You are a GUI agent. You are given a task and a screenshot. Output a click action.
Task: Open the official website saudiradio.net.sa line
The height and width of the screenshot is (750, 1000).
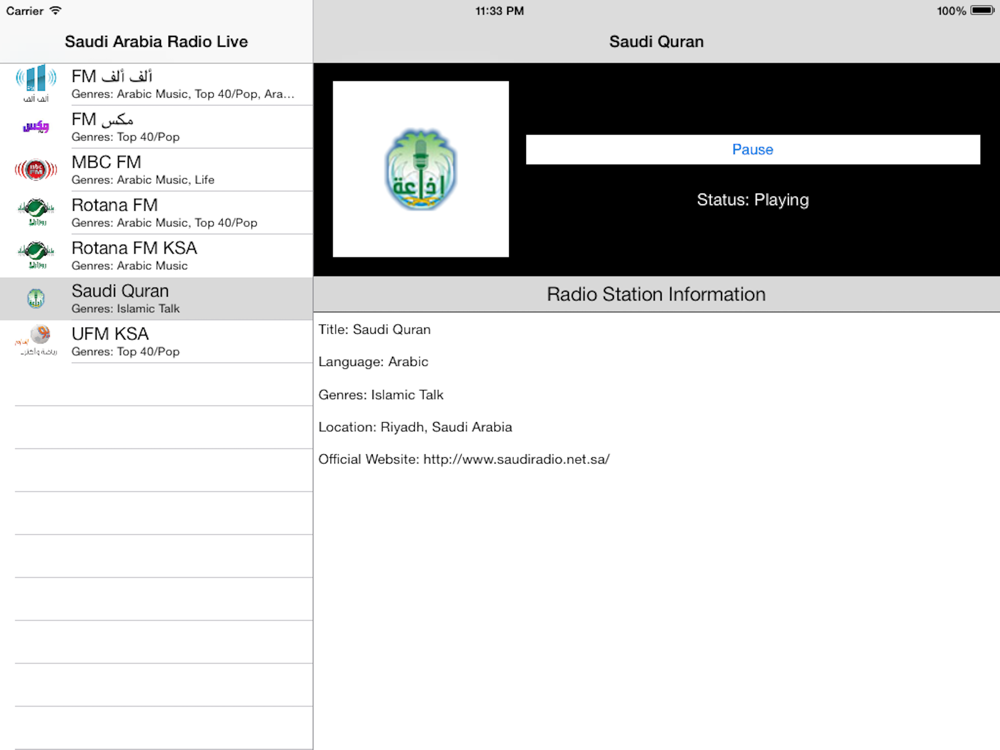pos(464,459)
